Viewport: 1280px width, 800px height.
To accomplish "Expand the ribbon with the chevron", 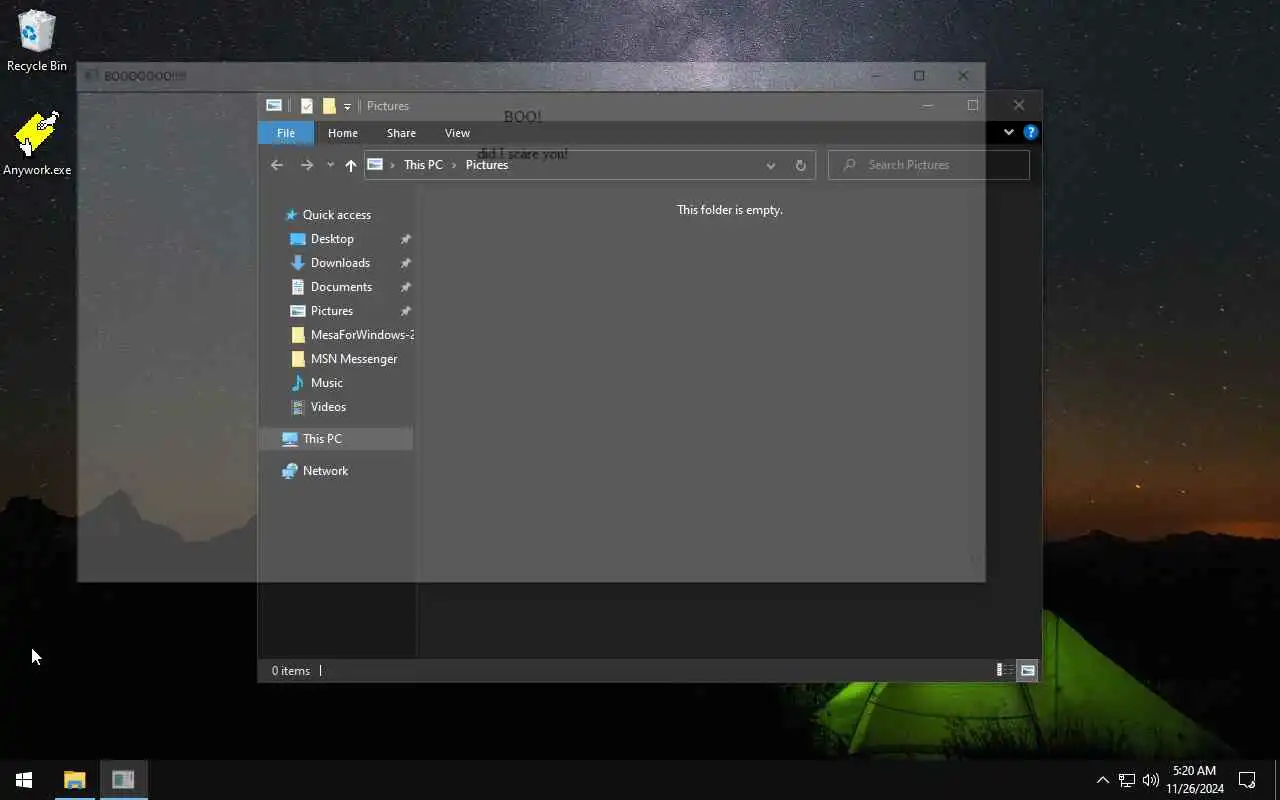I will (1008, 132).
